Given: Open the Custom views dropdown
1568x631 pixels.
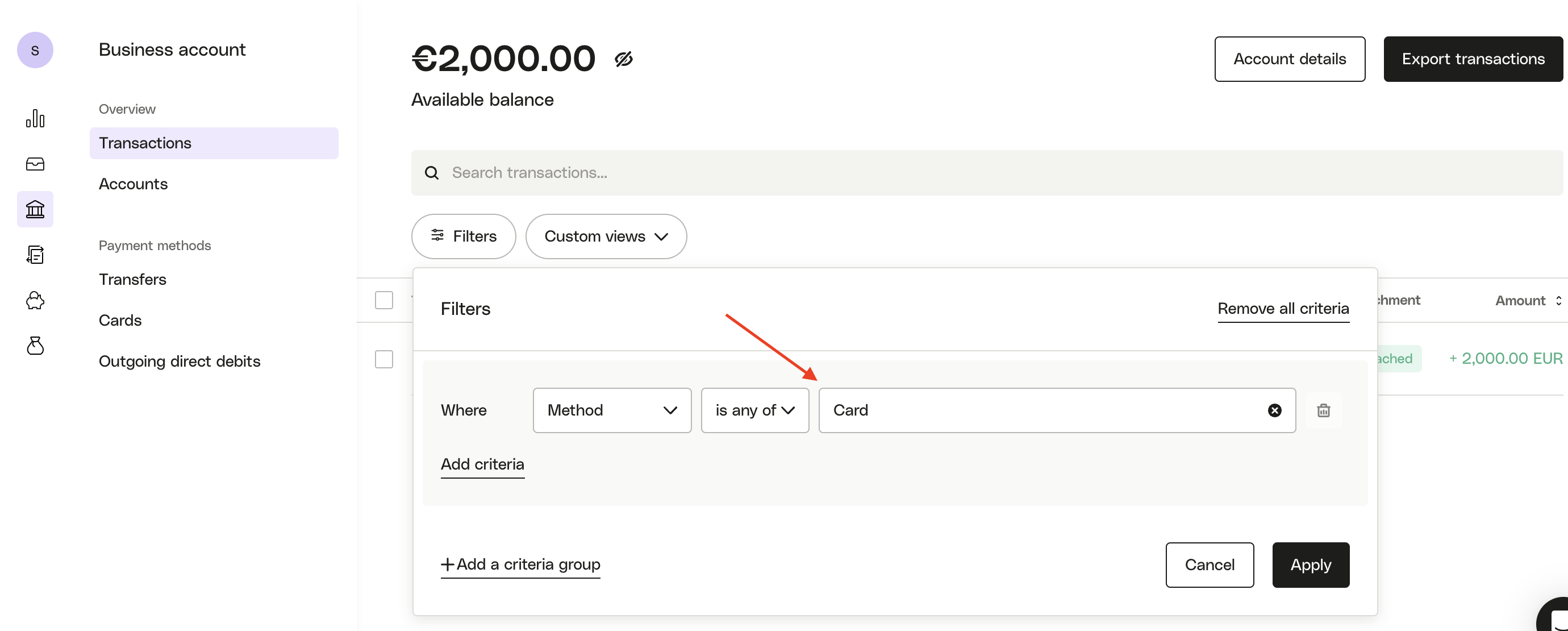Looking at the screenshot, I should [606, 236].
